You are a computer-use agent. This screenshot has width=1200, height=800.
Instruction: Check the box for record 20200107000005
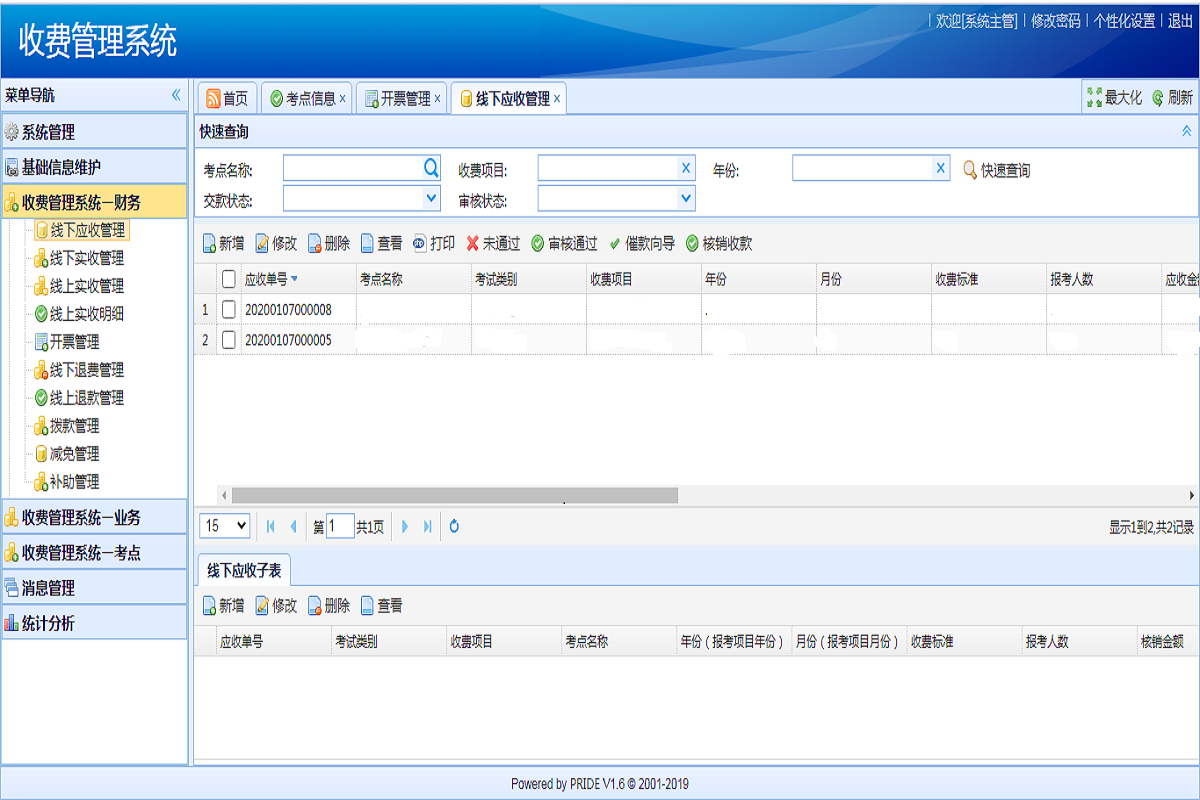(x=229, y=340)
